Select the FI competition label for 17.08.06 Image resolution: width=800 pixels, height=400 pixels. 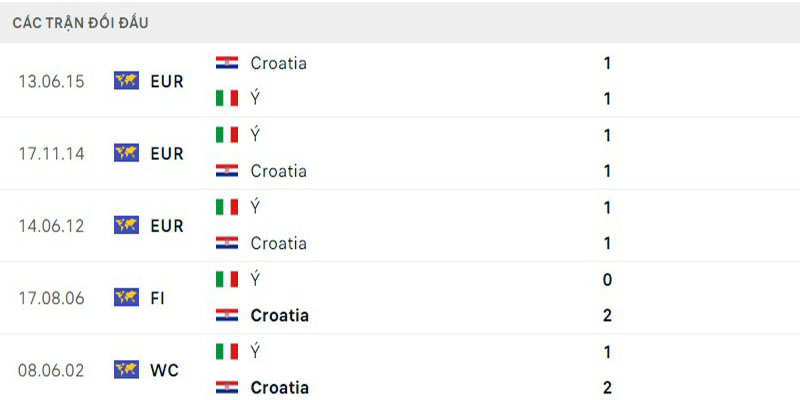coord(158,297)
